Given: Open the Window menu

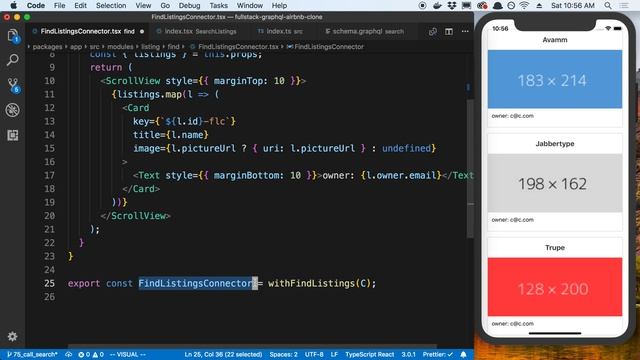Looking at the screenshot, I should click(x=249, y=6).
